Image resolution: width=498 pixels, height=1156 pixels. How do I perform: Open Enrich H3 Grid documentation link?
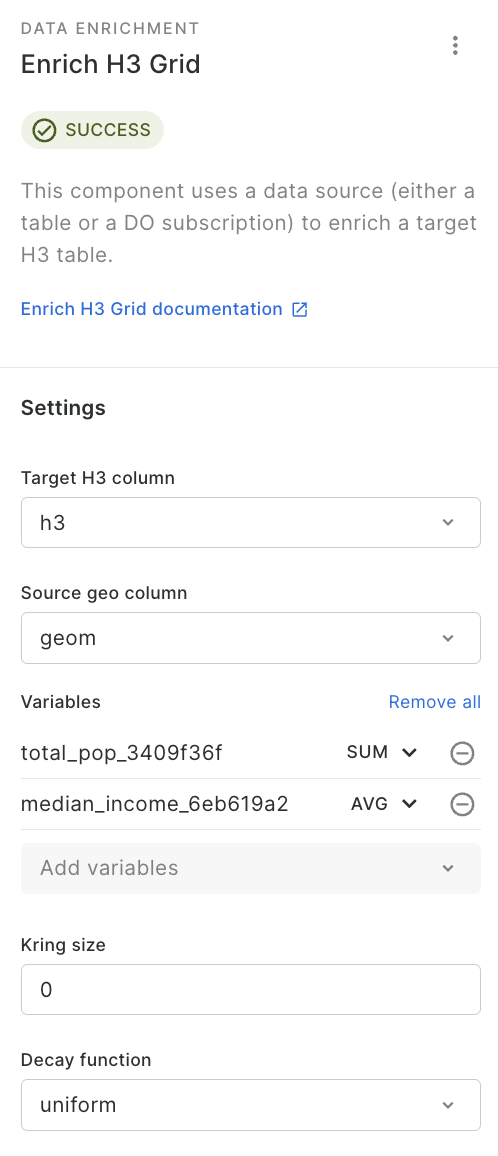[x=151, y=309]
